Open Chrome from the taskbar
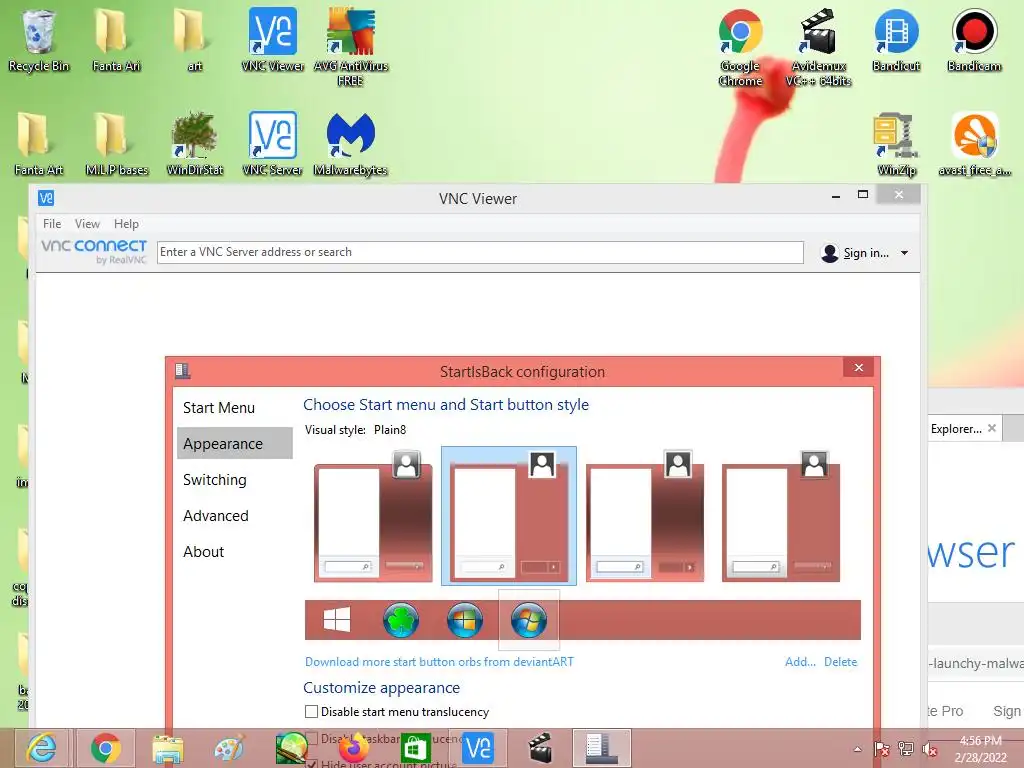Screen dimensions: 1024x768 click(106, 748)
